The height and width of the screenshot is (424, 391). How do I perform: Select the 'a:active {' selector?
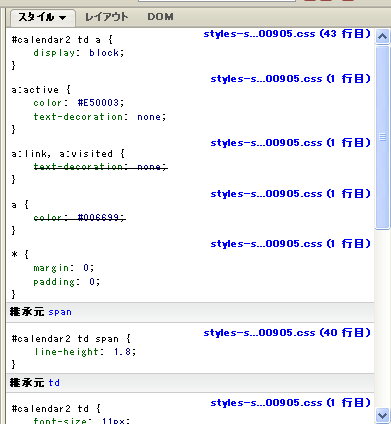(x=41, y=90)
